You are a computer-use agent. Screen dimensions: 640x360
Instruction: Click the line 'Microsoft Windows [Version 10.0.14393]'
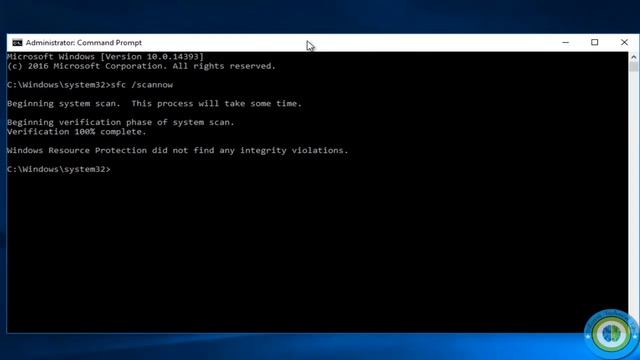pyautogui.click(x=105, y=56)
